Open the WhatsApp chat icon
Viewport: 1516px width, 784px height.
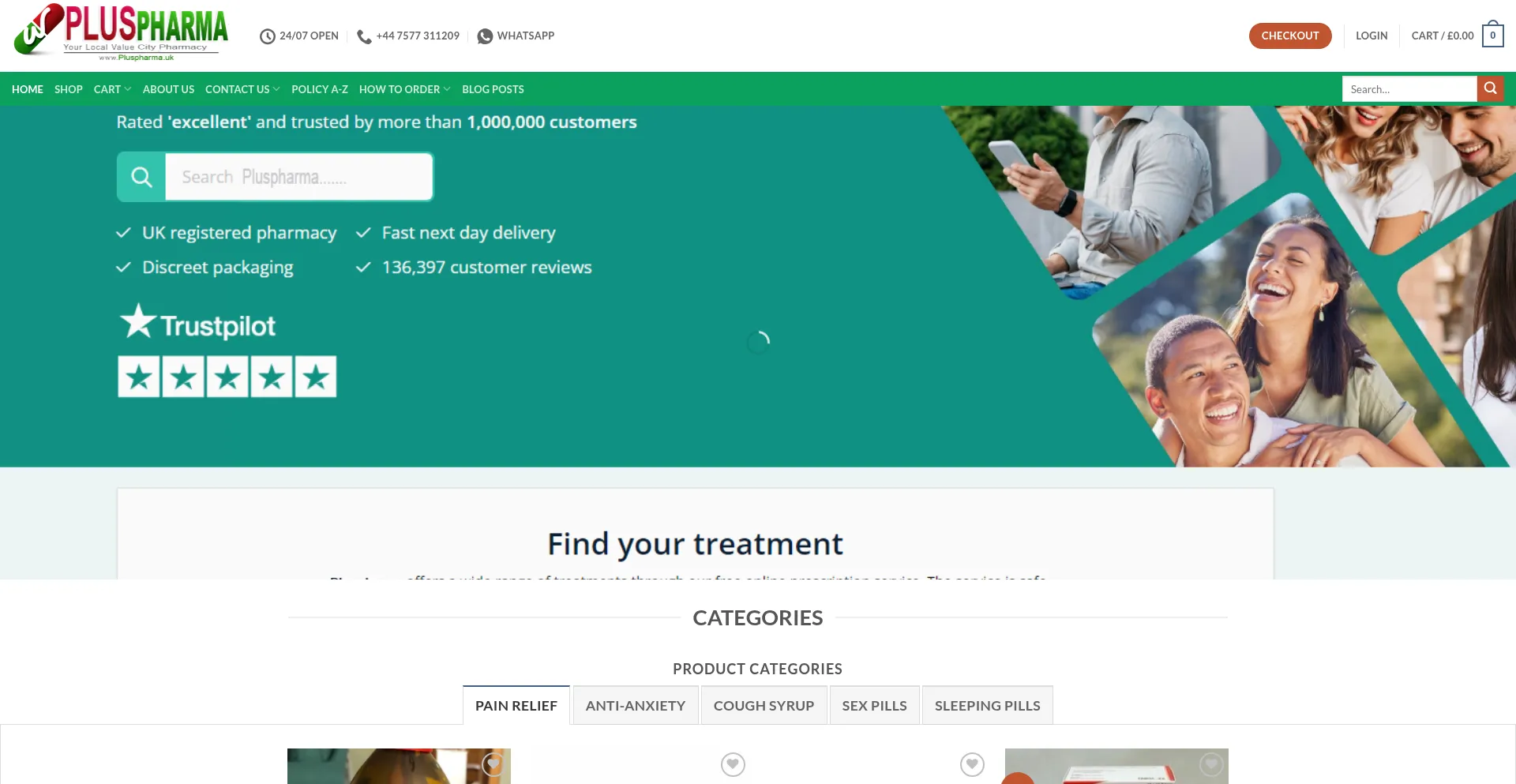tap(485, 36)
